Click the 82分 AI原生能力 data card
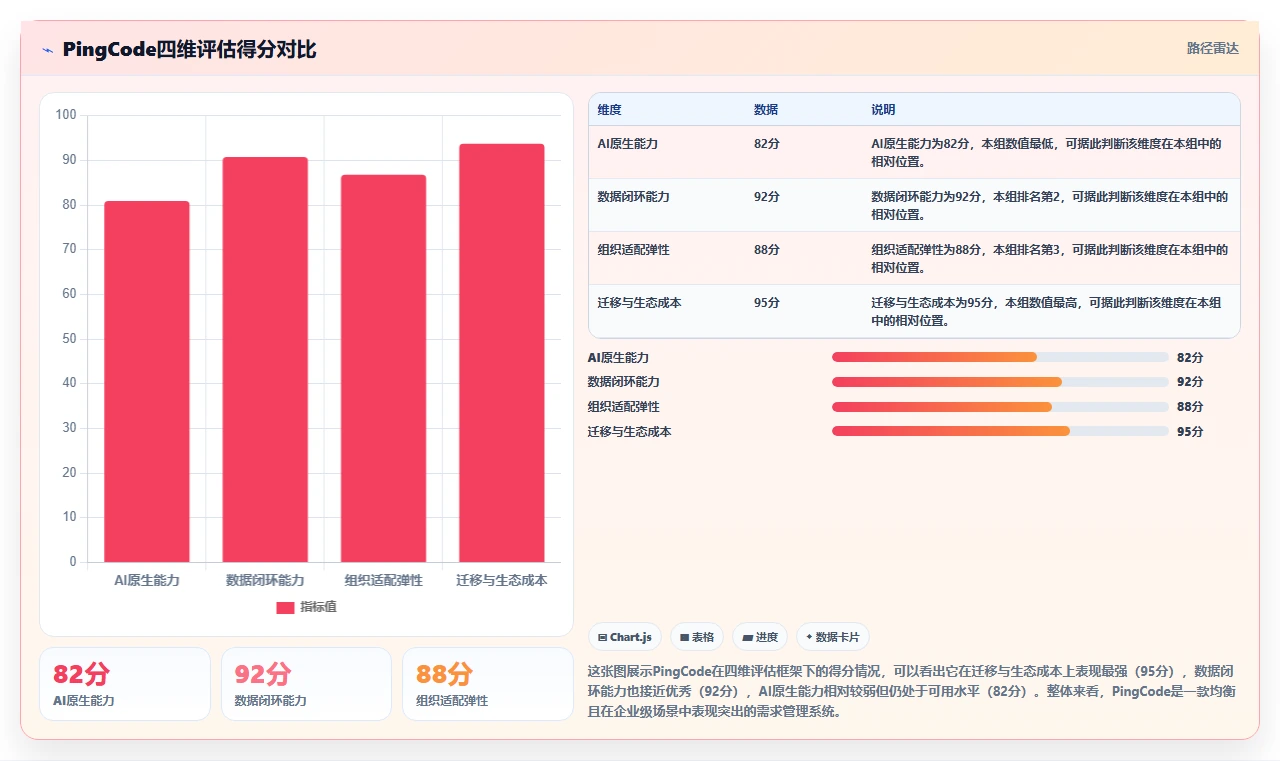Screen dimensions: 1280x761 coord(125,684)
